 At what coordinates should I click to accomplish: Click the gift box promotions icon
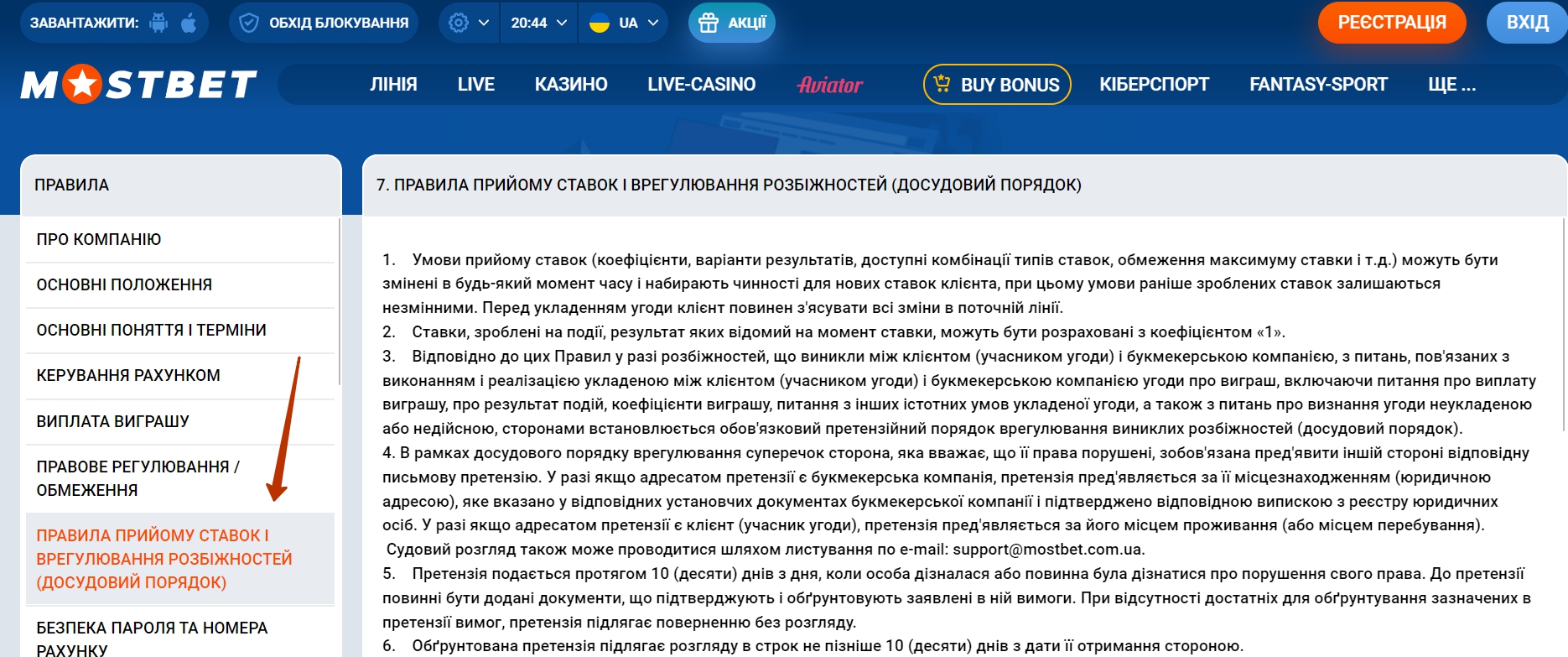pos(709,23)
